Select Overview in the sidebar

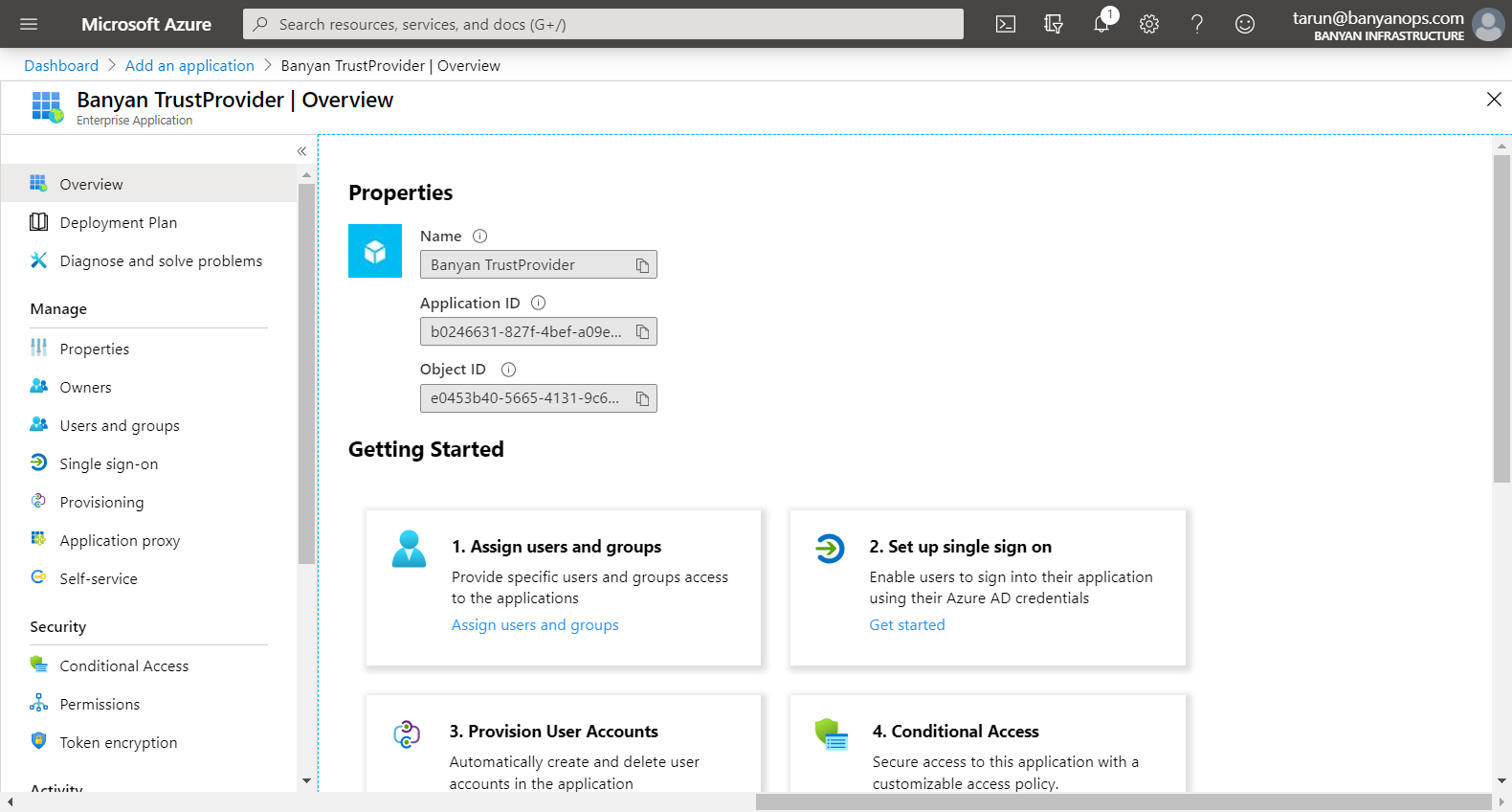[148, 184]
